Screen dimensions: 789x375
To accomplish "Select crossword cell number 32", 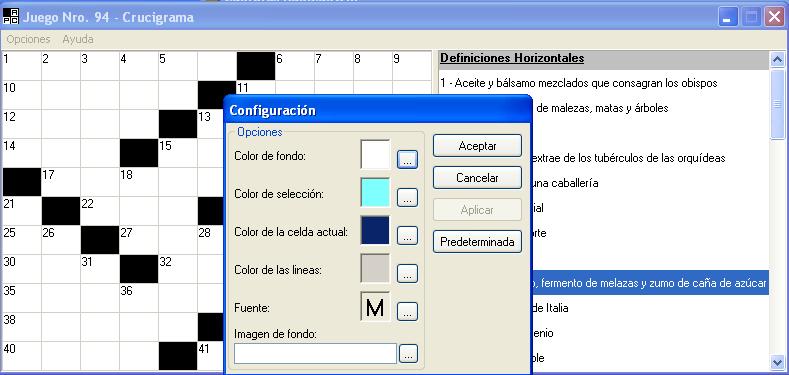I will point(178,269).
